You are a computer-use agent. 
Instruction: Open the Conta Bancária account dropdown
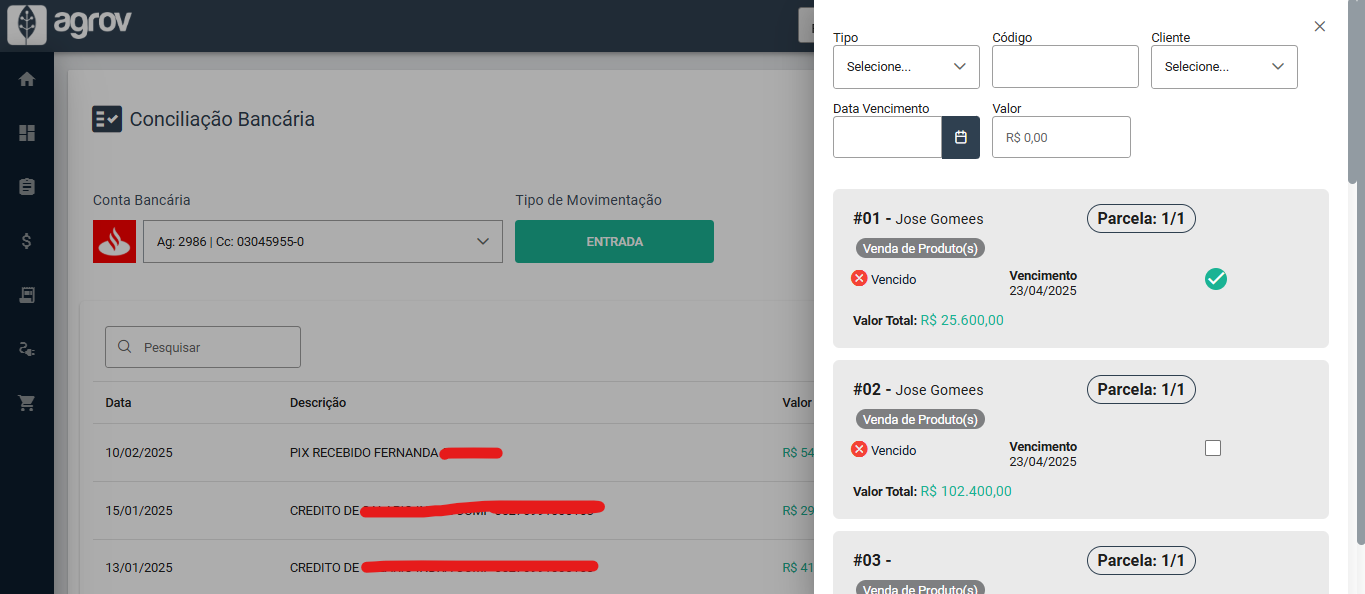click(322, 242)
